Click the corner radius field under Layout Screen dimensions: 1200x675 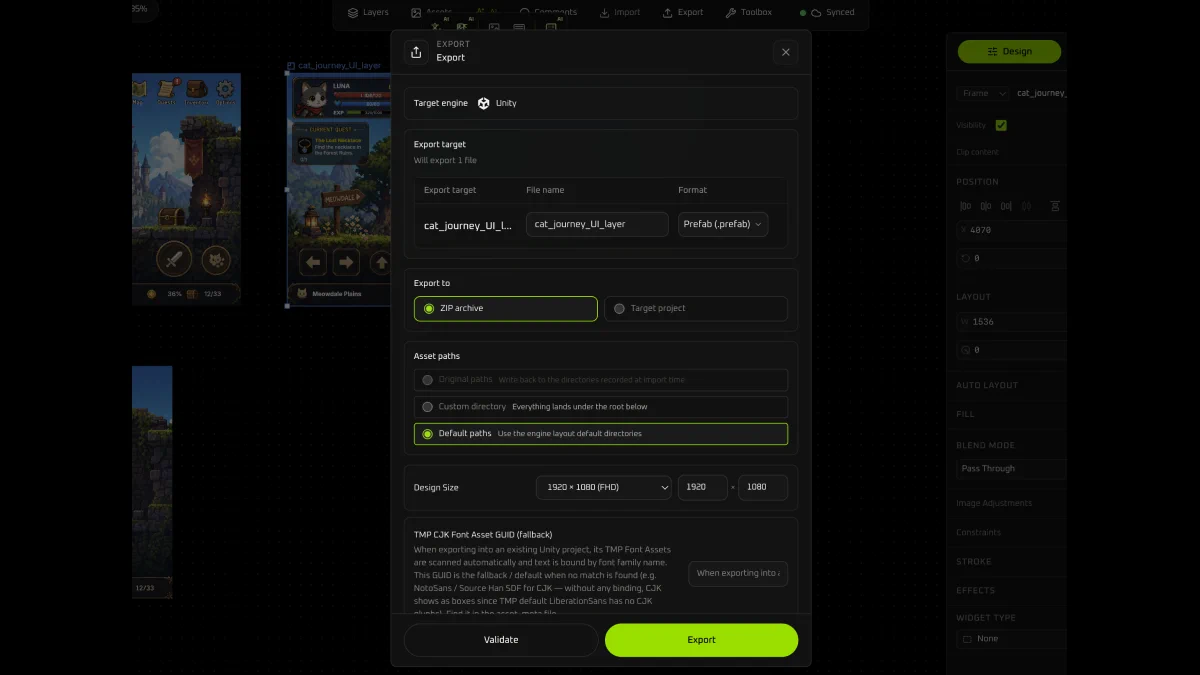pyautogui.click(x=1011, y=350)
